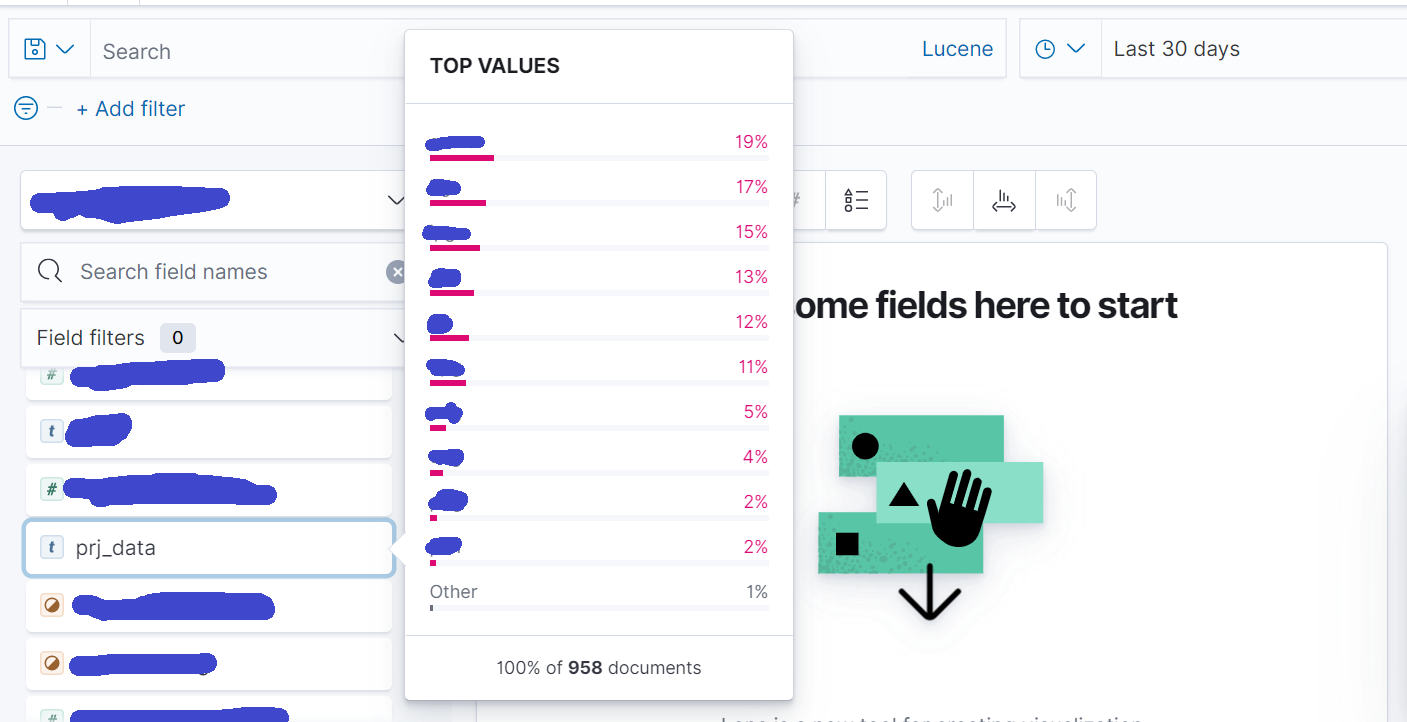Click the text type icon of prj_data

51,548
